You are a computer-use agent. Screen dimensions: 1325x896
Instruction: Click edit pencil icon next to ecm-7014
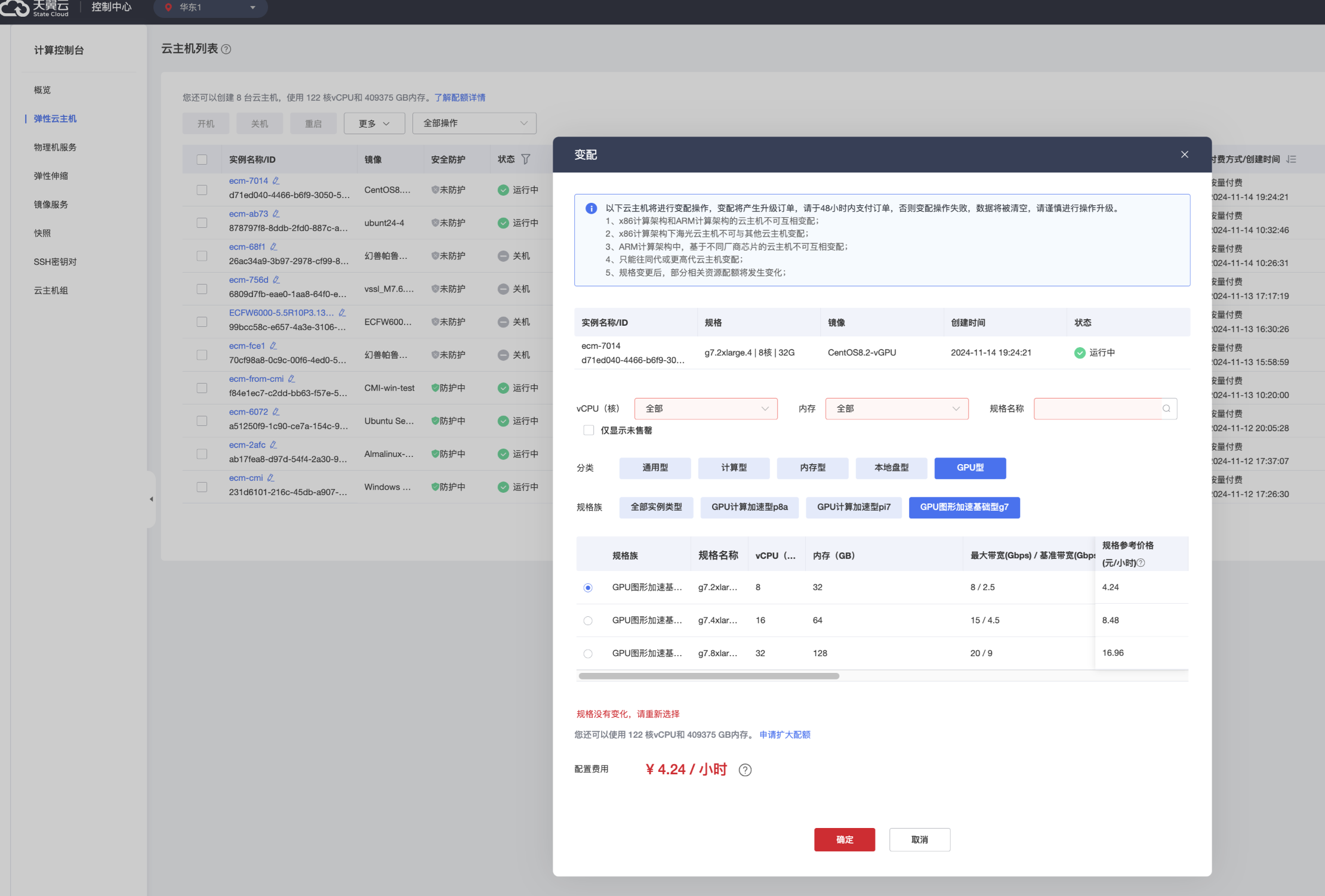pos(276,181)
